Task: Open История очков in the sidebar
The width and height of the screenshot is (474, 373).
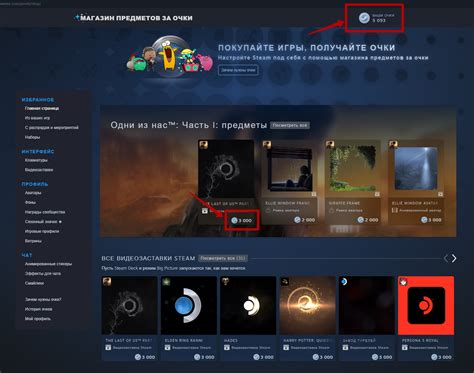Action: click(38, 309)
